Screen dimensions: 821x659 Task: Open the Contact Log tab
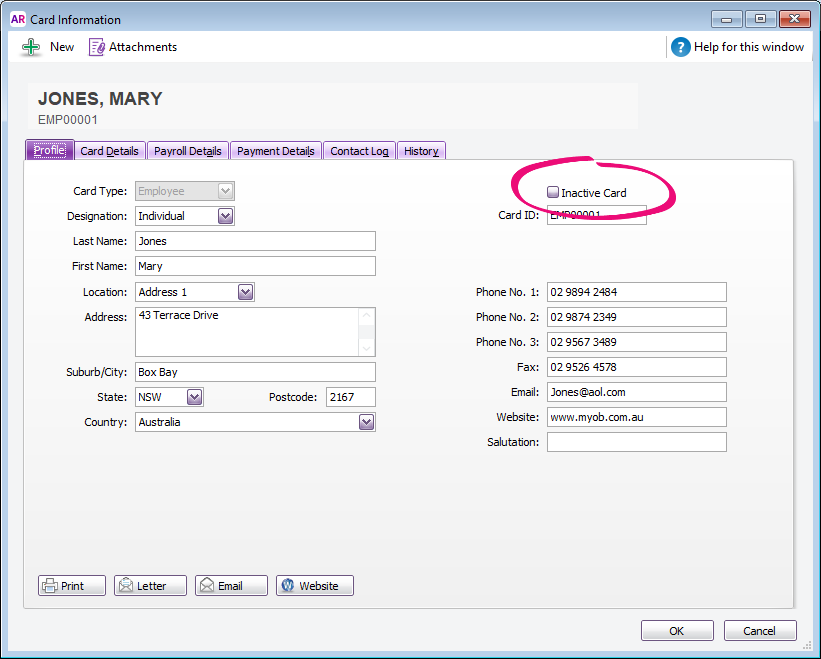pyautogui.click(x=359, y=151)
